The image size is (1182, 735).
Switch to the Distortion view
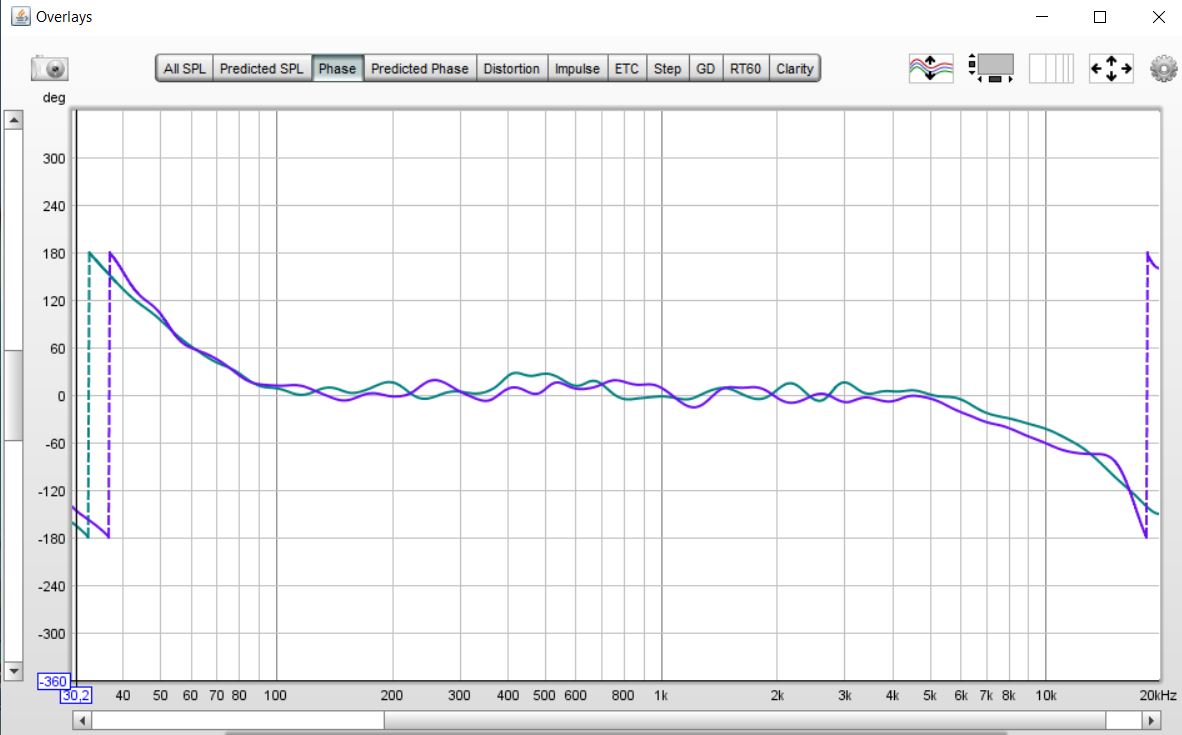coord(511,69)
